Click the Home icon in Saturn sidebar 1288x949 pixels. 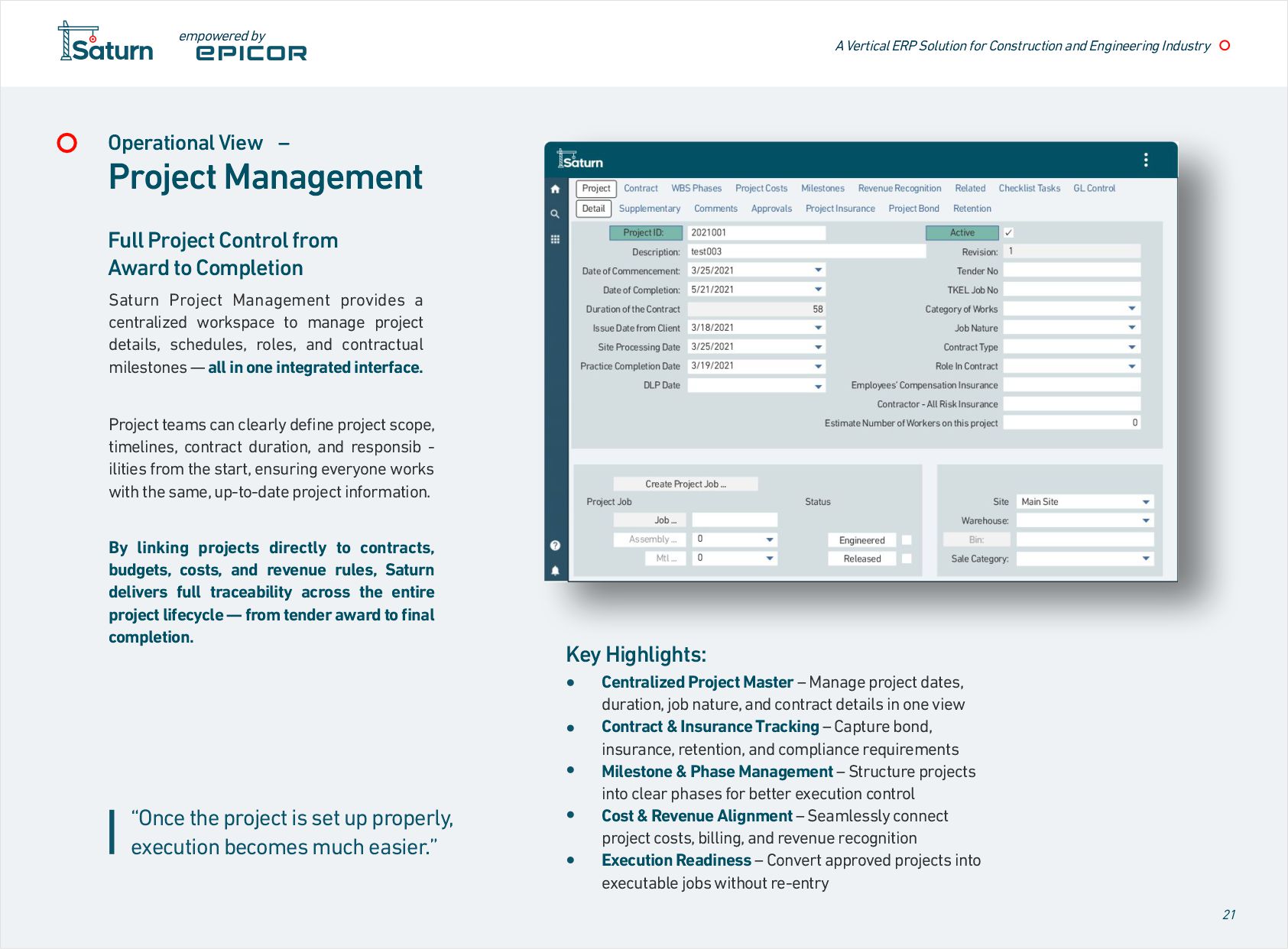555,189
